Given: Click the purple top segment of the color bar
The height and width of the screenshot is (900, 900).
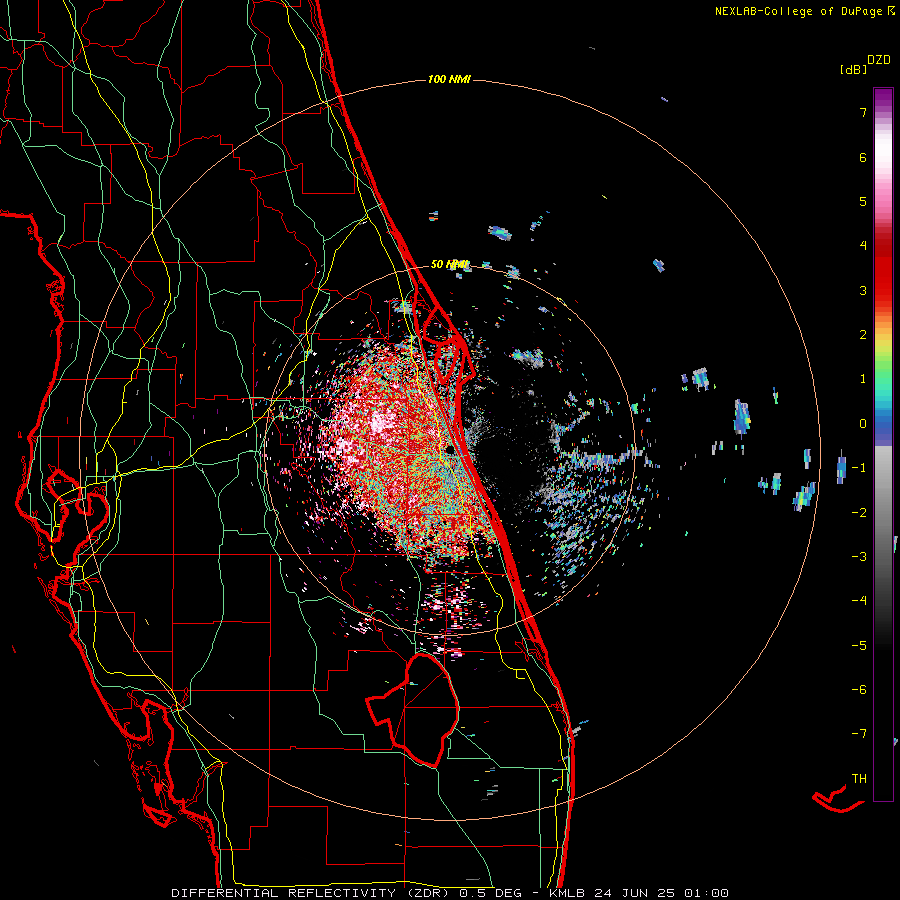Looking at the screenshot, I should click(x=883, y=99).
